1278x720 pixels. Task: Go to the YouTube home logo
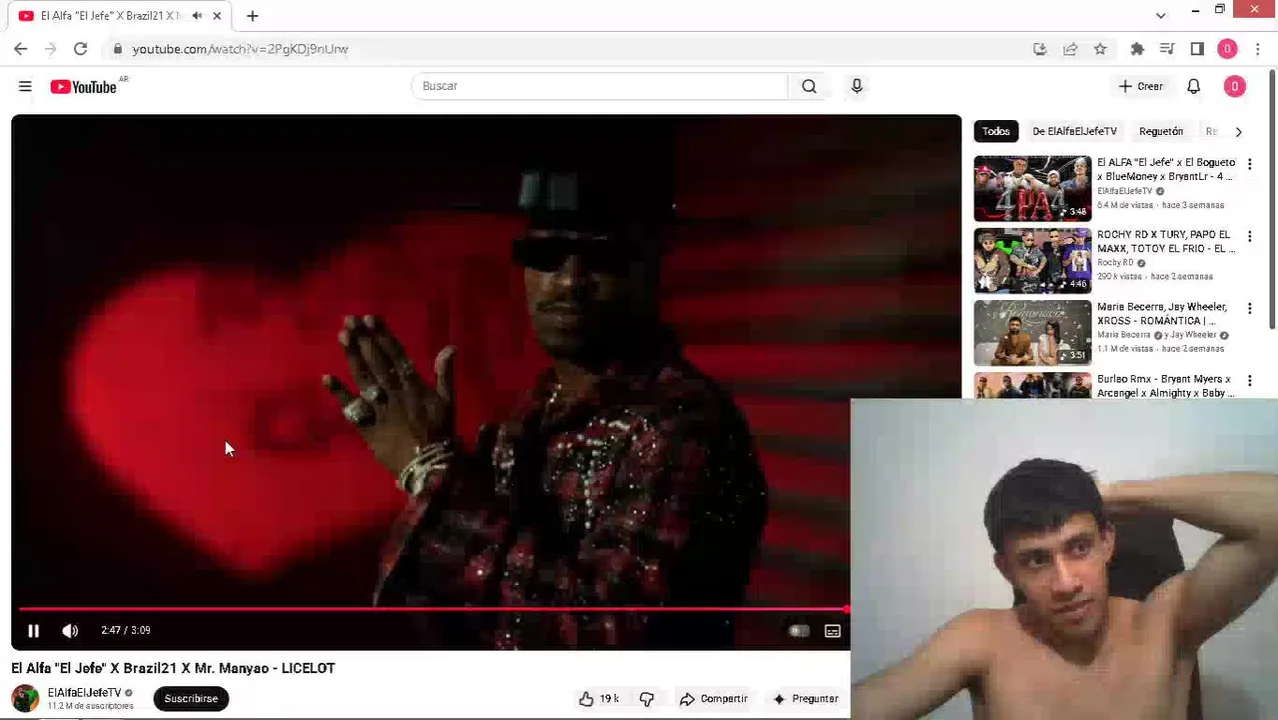tap(84, 87)
